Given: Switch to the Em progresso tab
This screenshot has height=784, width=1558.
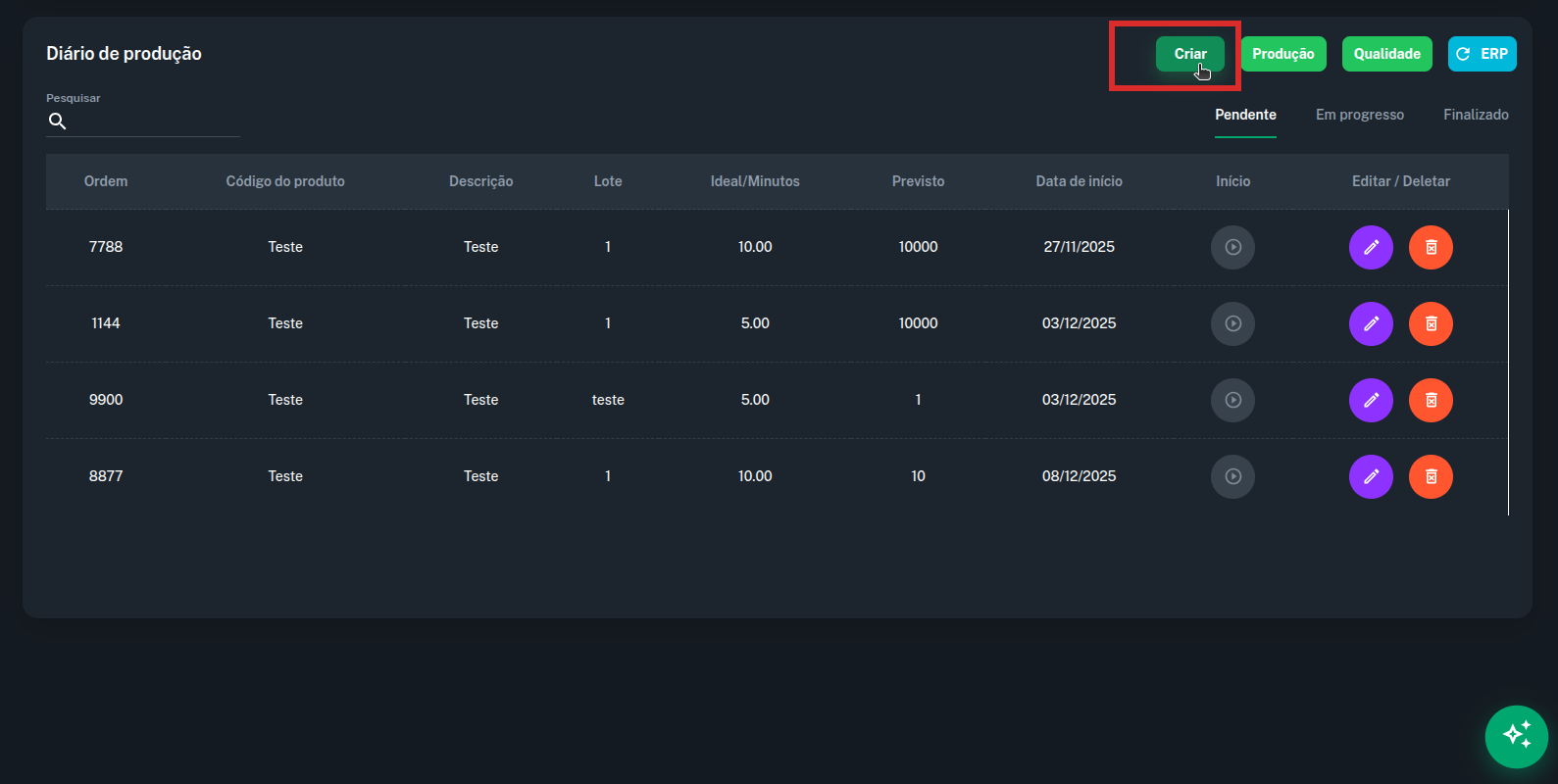Looking at the screenshot, I should (1359, 115).
